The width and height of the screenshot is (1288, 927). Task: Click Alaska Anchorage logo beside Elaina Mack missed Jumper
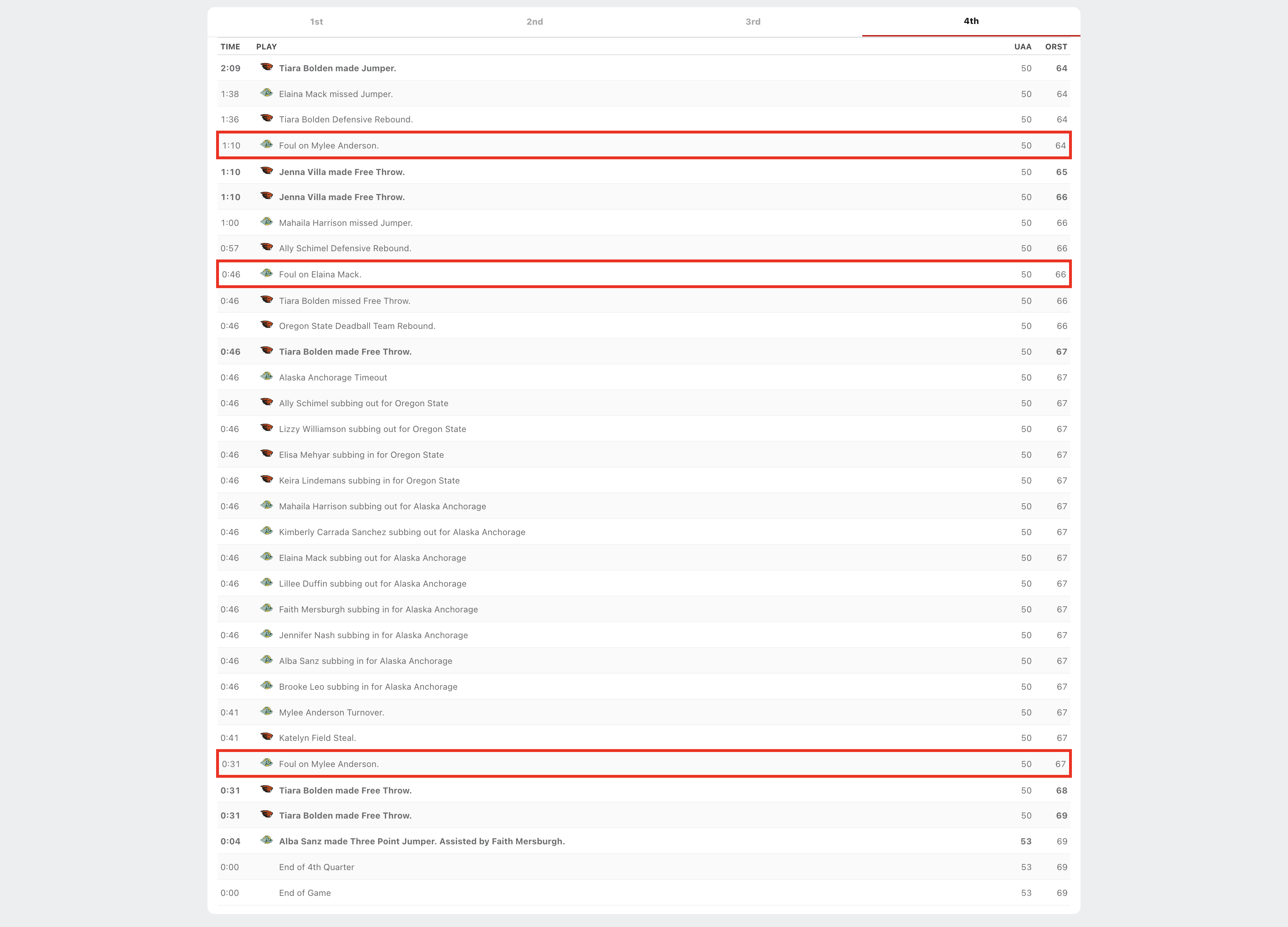(266, 93)
